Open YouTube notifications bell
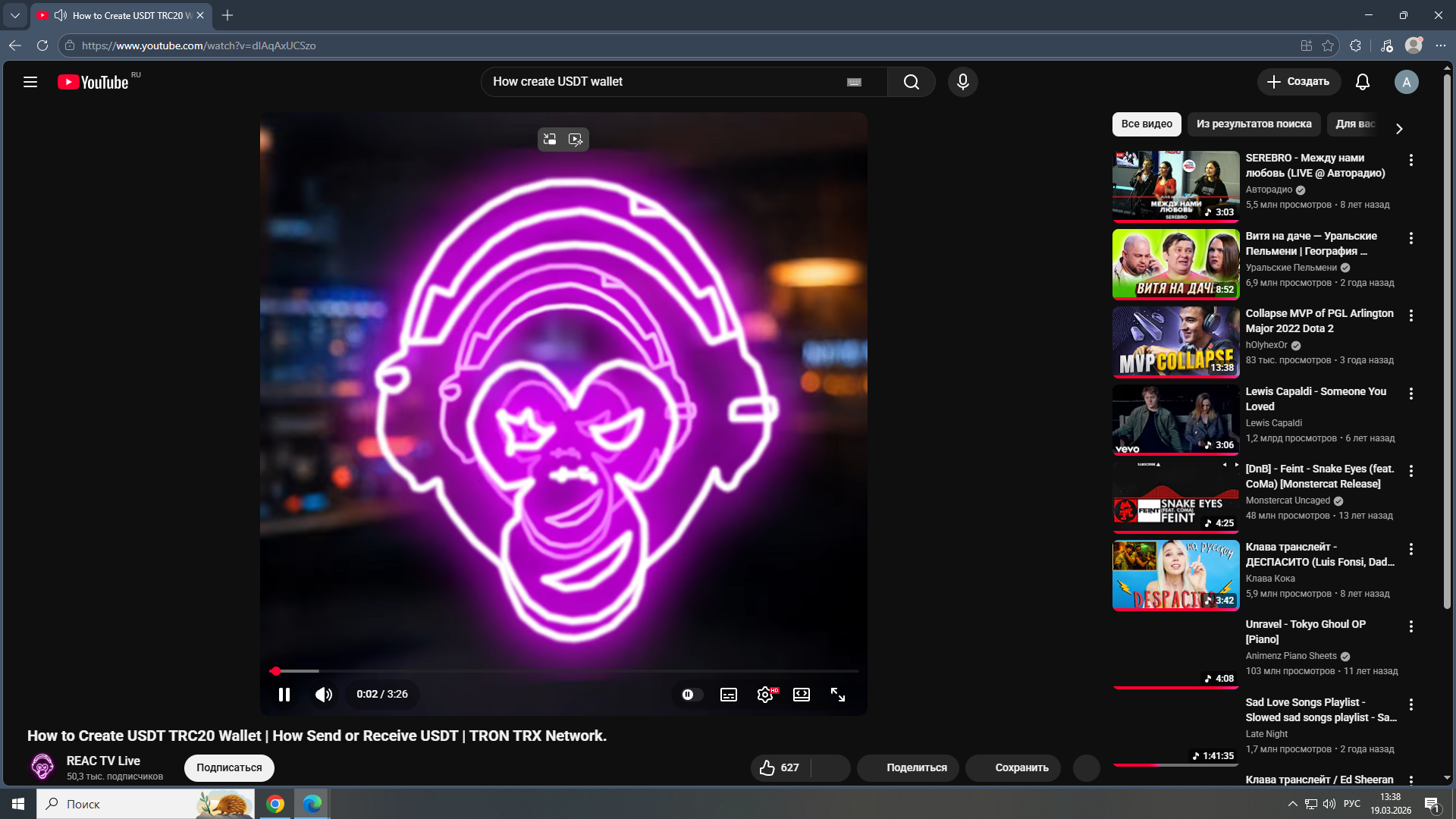Viewport: 1456px width, 819px height. [x=1362, y=82]
